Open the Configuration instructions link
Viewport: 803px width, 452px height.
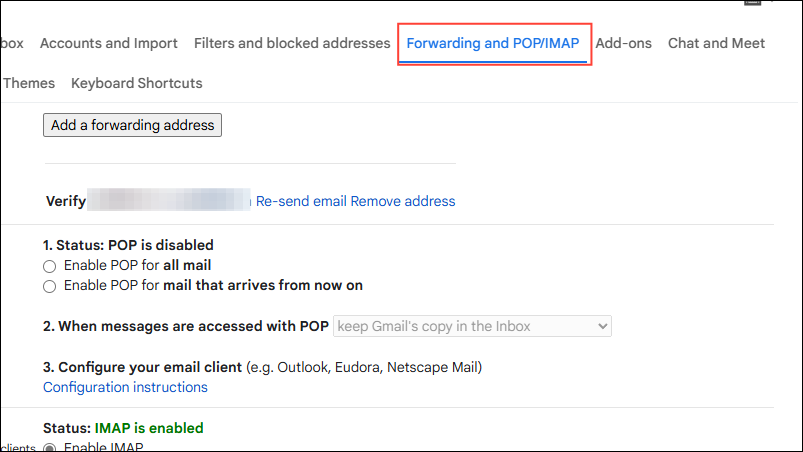tap(125, 387)
